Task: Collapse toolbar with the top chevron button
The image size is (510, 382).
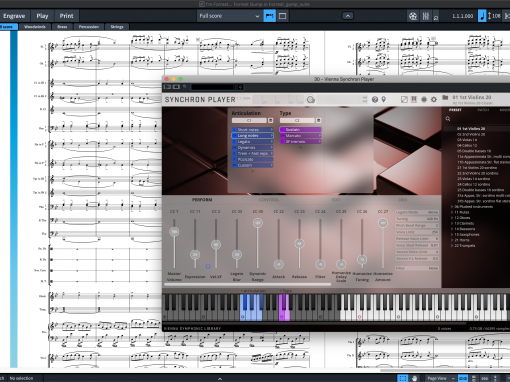Action: pos(347,16)
